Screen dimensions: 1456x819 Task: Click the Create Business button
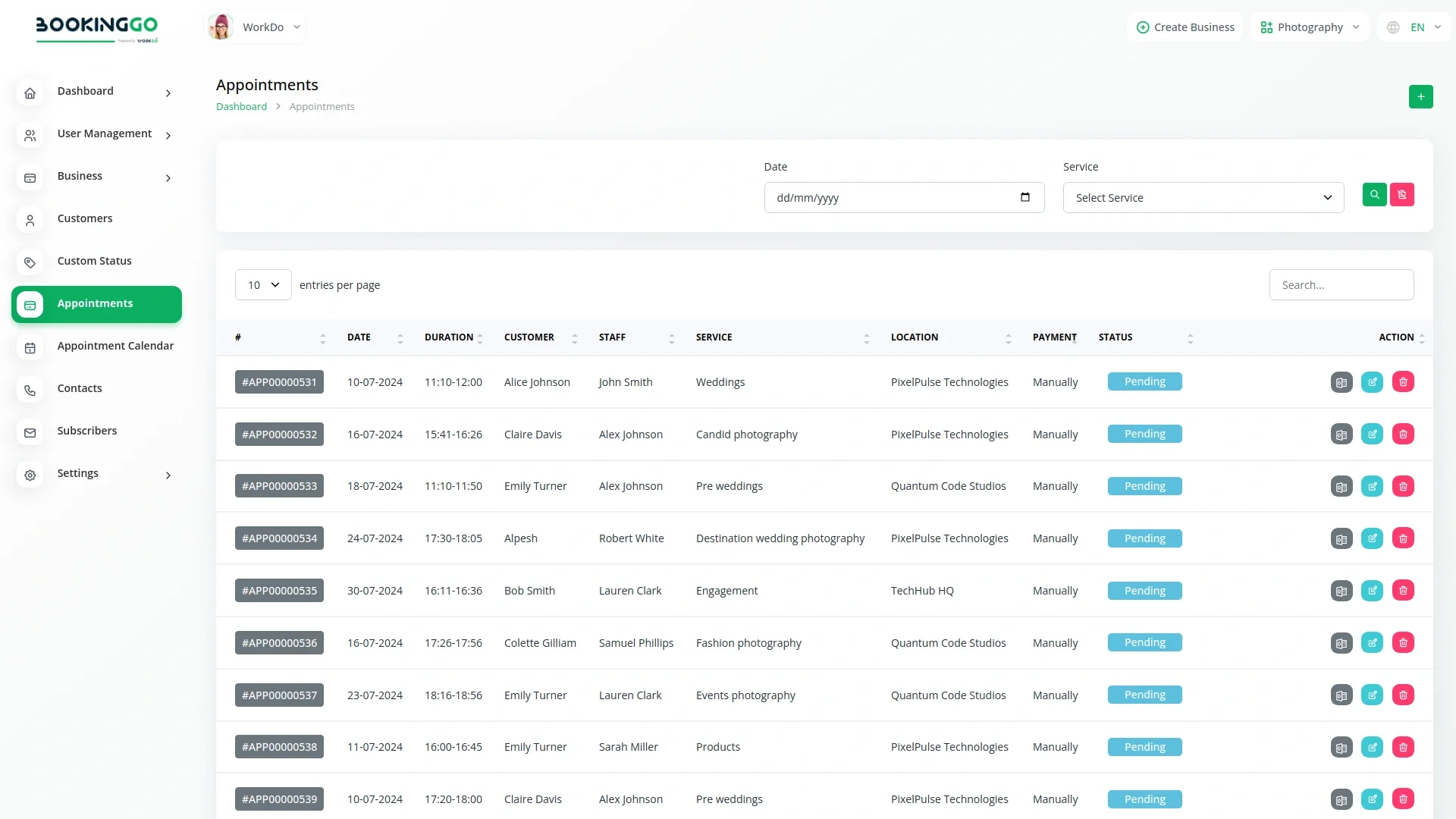[x=1185, y=27]
